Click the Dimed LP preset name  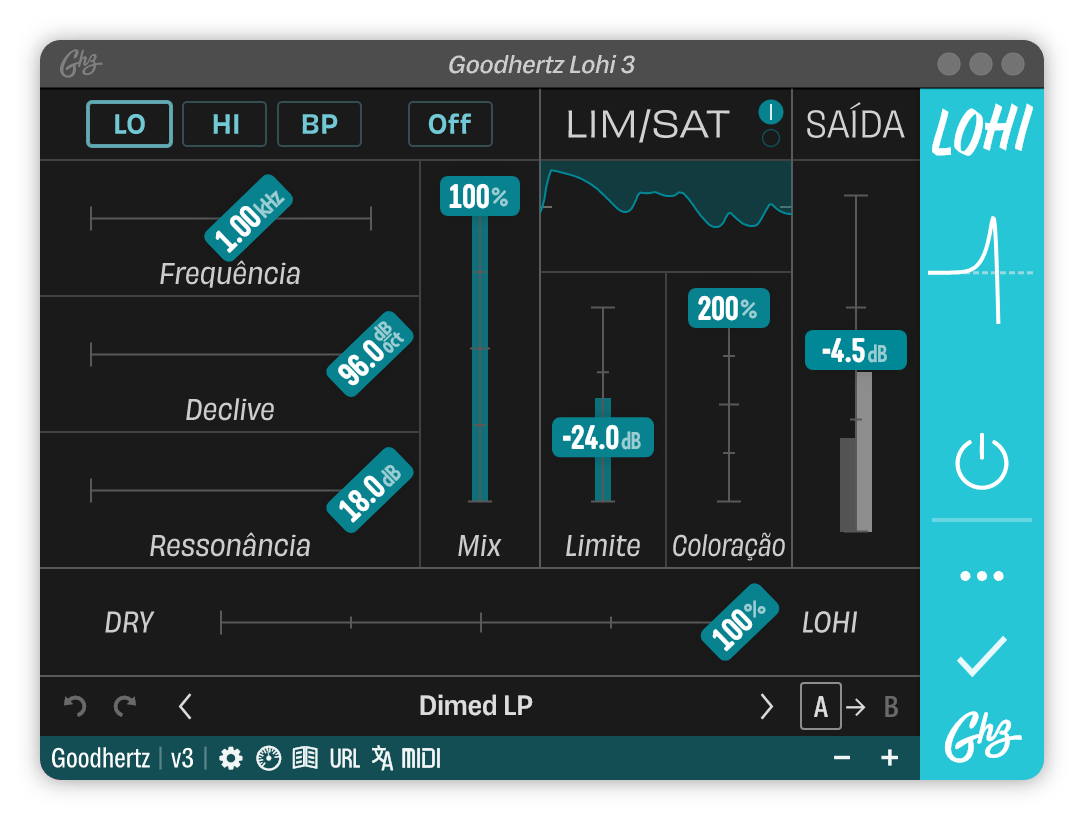pos(476,706)
